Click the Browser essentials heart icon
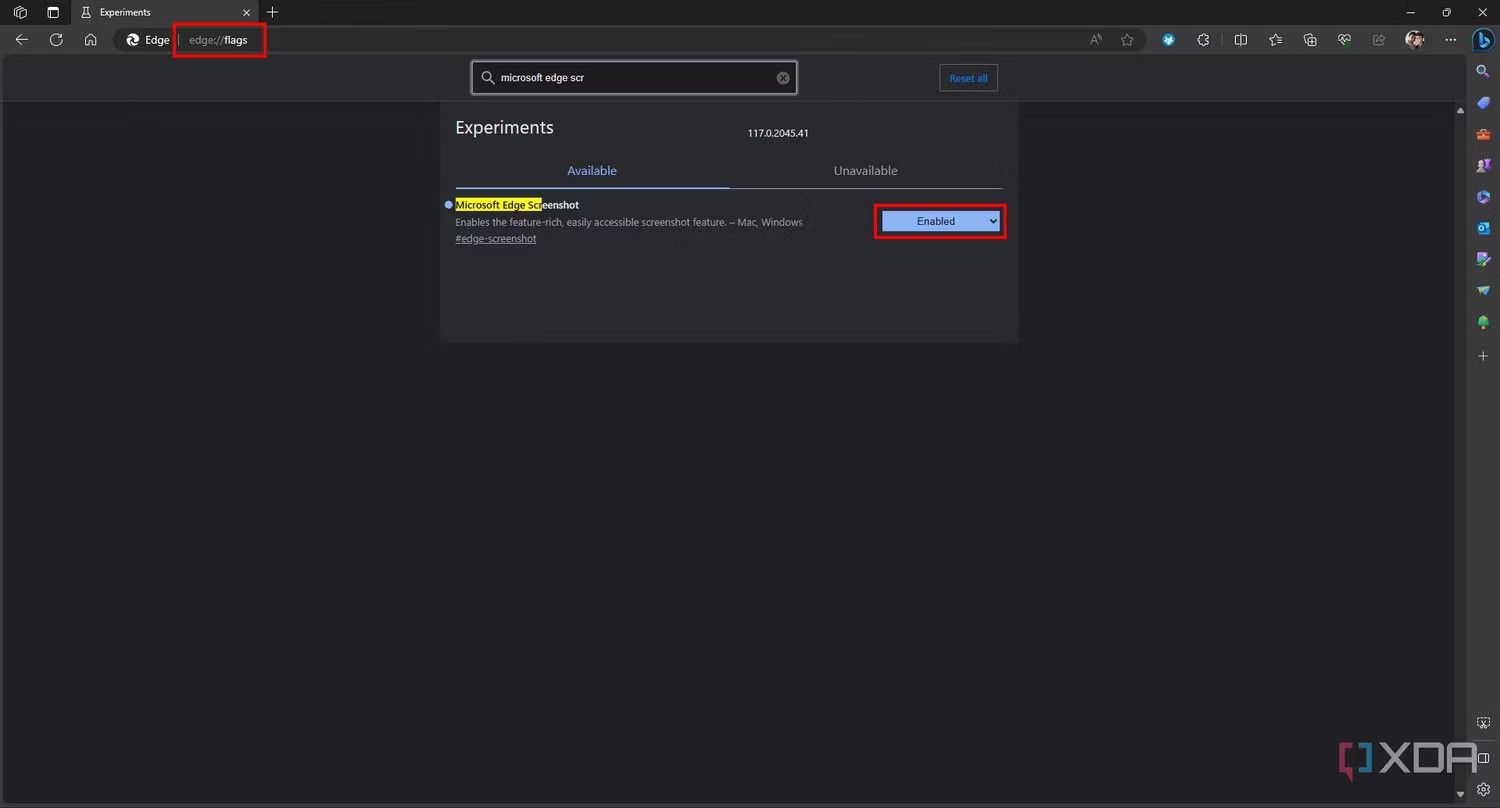The width and height of the screenshot is (1500, 808). pos(1345,40)
